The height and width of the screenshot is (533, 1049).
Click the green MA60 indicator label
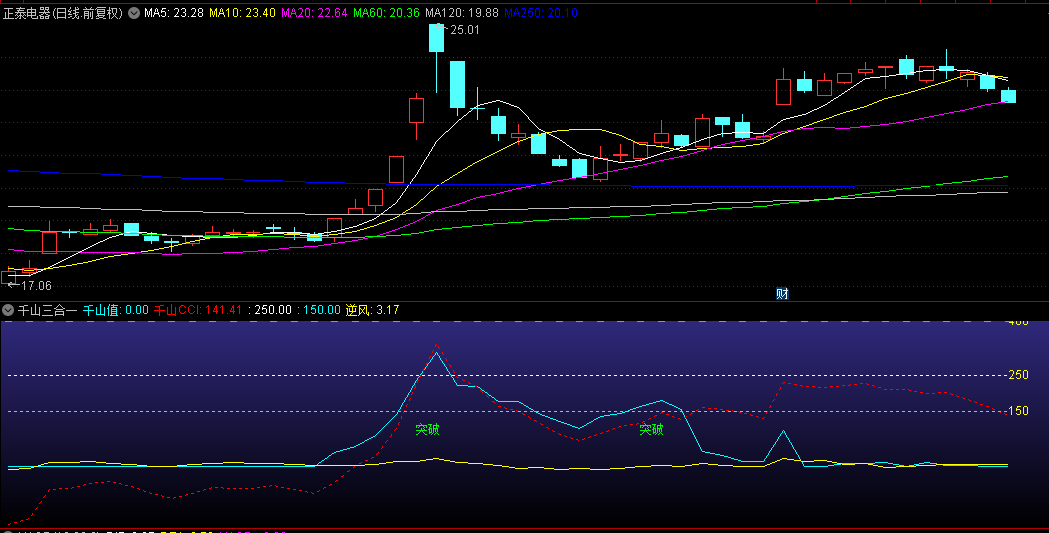(x=386, y=13)
